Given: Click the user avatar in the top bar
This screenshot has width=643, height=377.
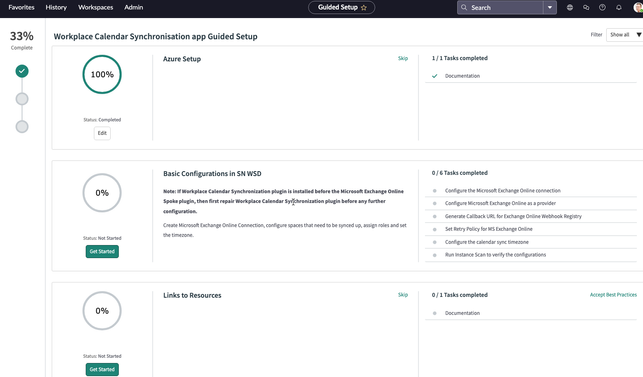Looking at the screenshot, I should click(x=638, y=7).
